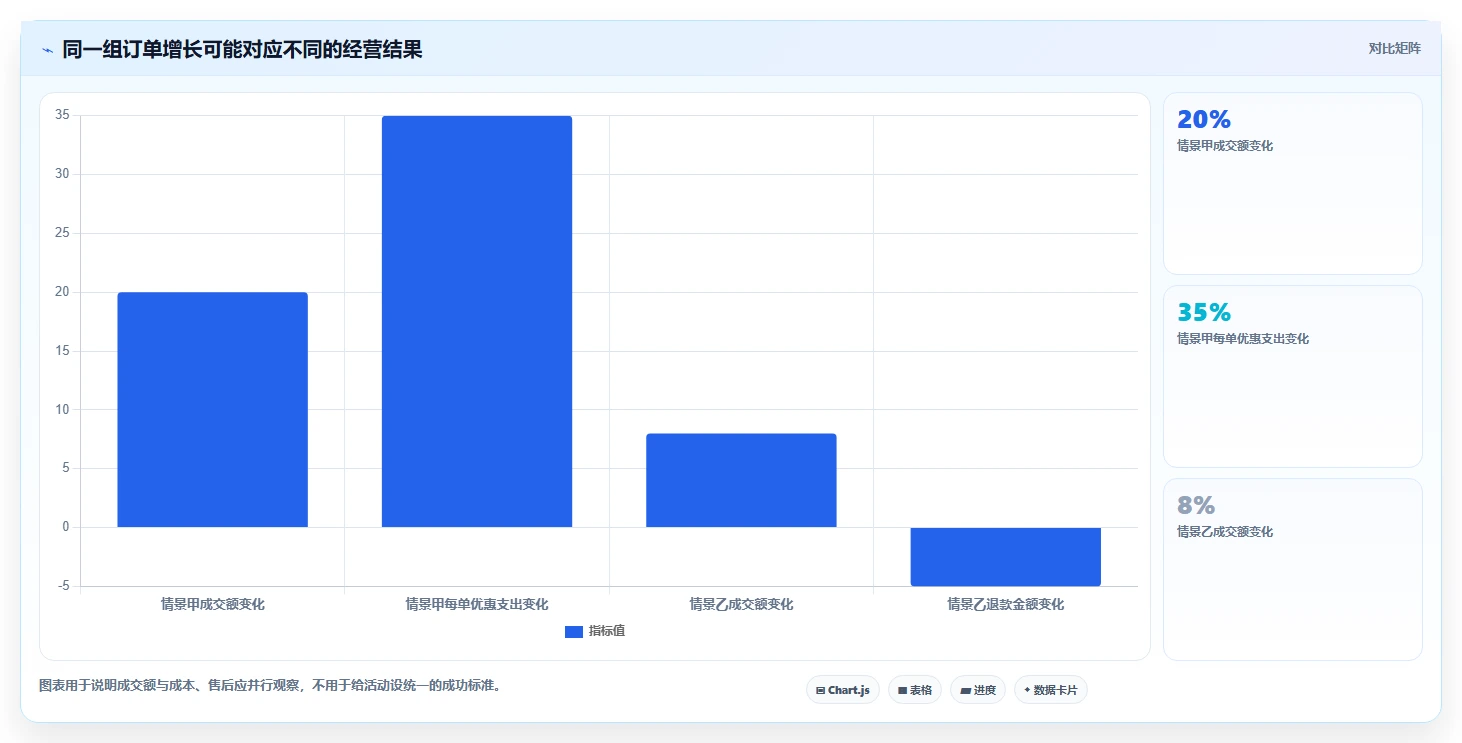
Task: Click the 8% value on the third card
Action: [1196, 506]
